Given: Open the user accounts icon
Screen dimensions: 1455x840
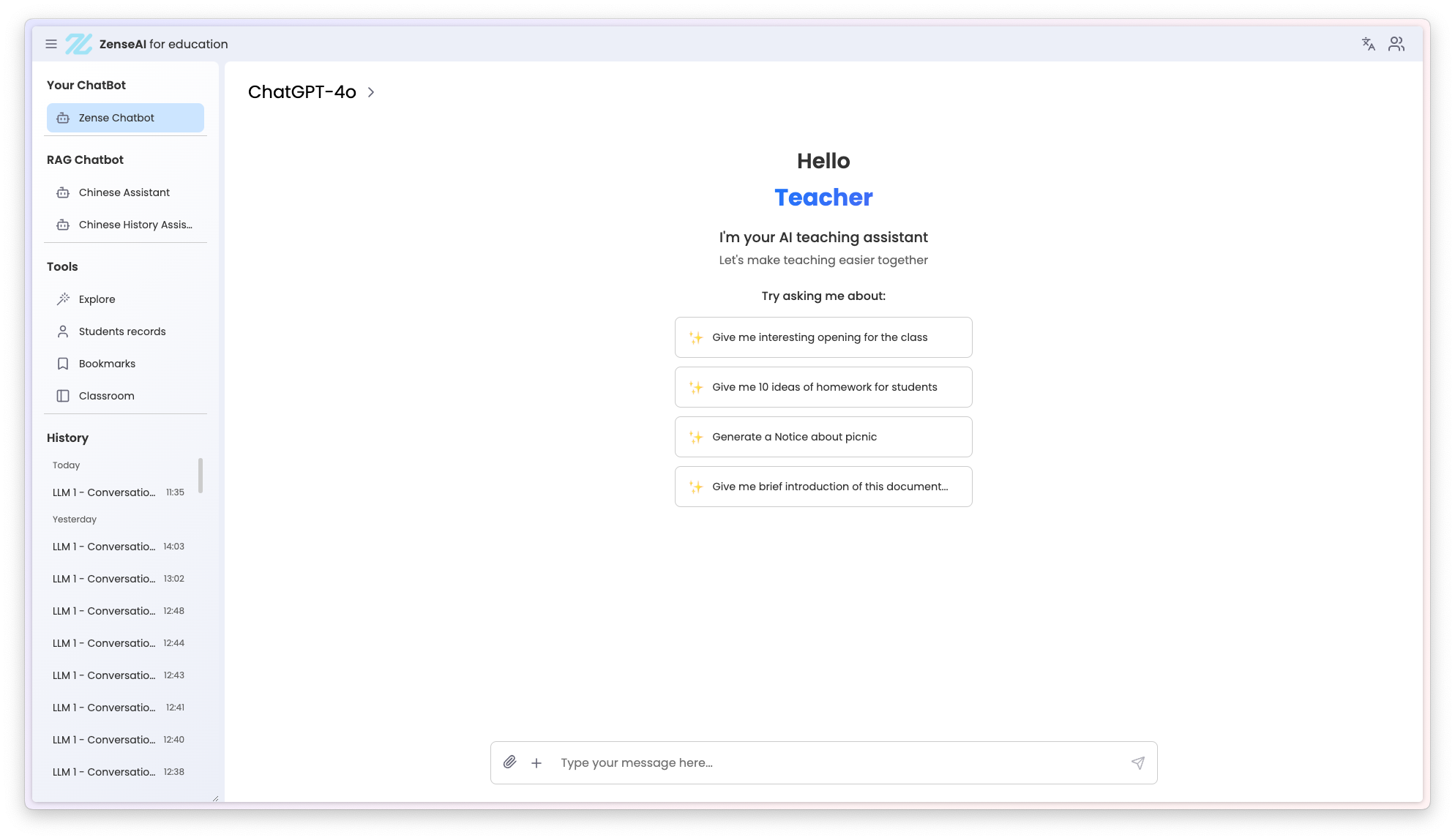Looking at the screenshot, I should [1396, 44].
